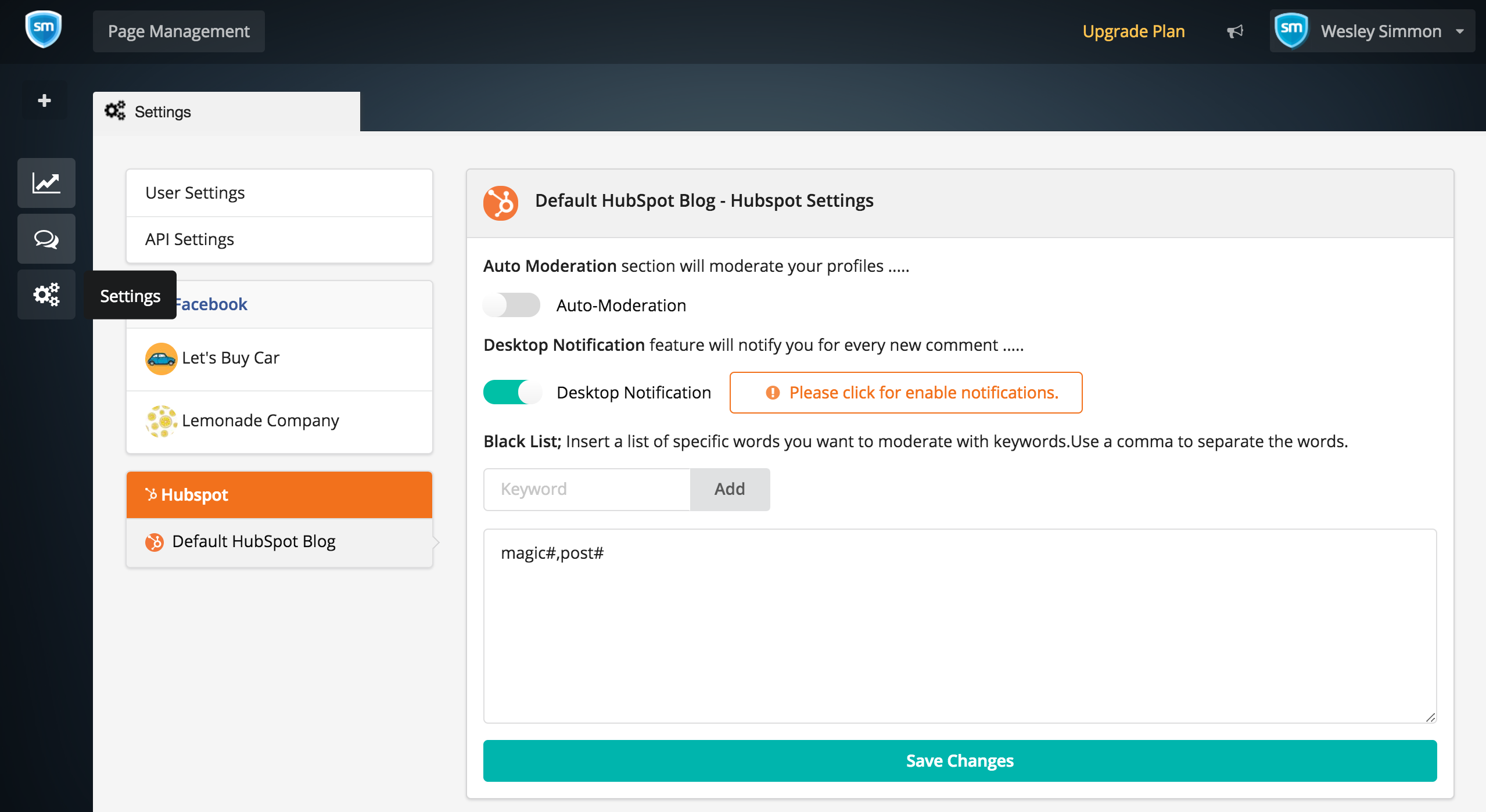Click the Default HubSpot Blog - Hubspot Settings title
This screenshot has width=1486, height=812.
click(x=704, y=201)
